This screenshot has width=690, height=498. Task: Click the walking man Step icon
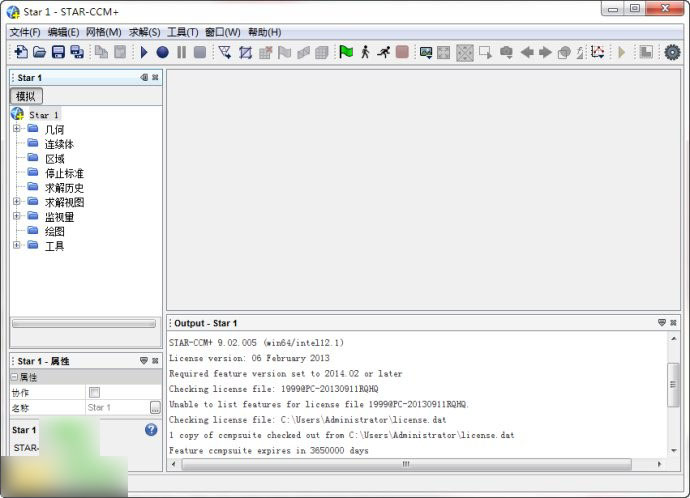click(x=365, y=52)
